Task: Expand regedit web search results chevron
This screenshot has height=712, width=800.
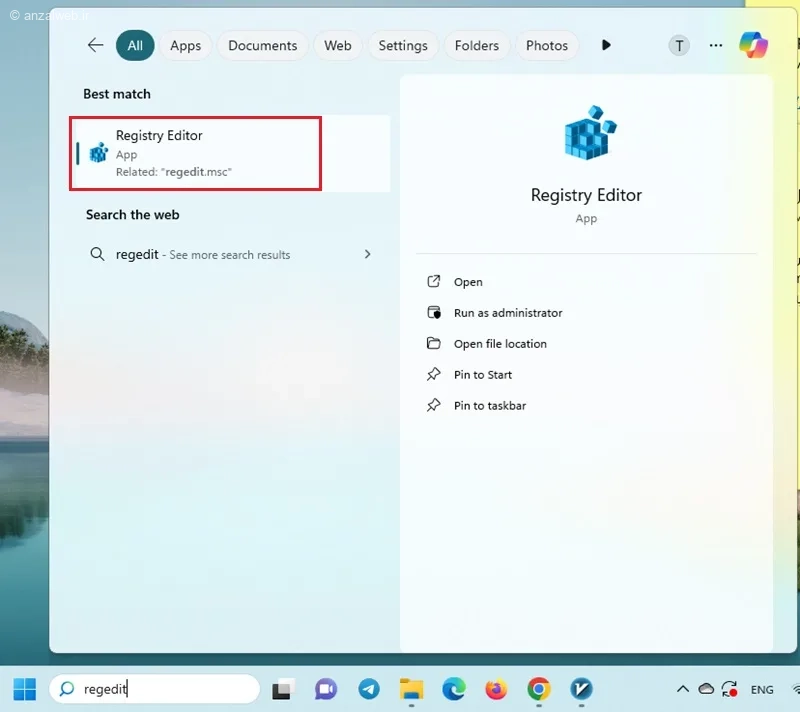Action: click(x=367, y=255)
